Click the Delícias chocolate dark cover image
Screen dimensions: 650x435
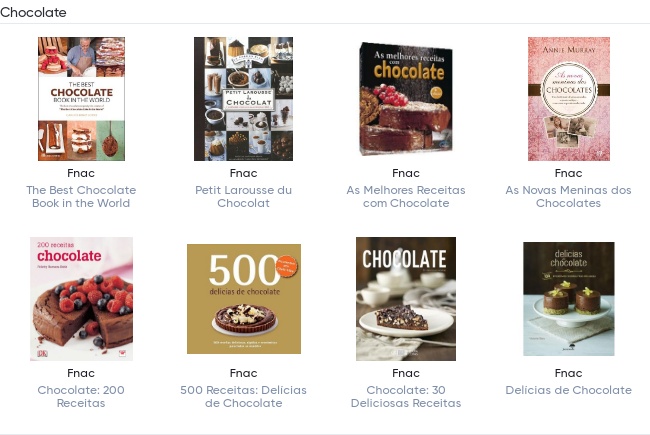(568, 299)
